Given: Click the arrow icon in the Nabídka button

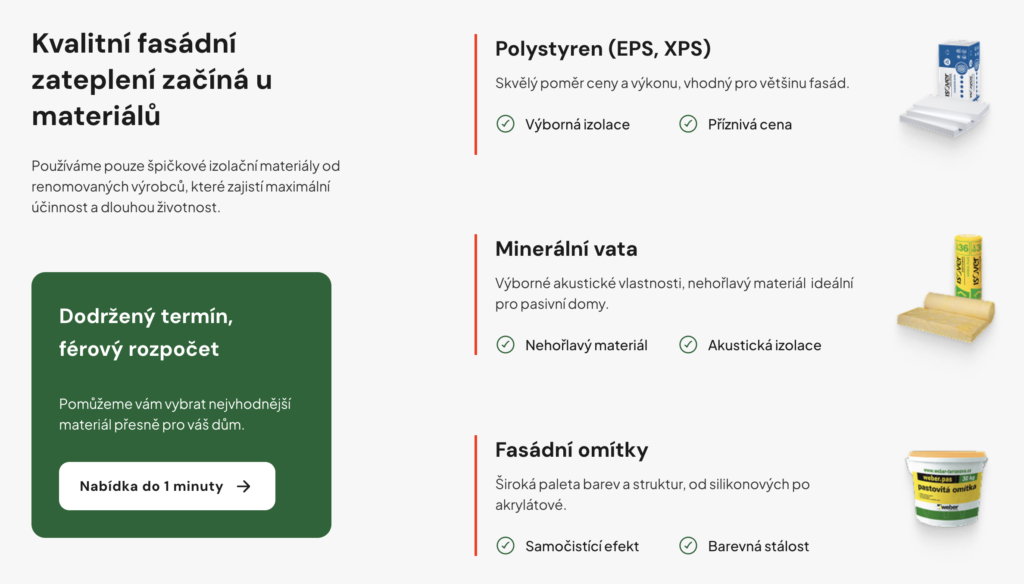Looking at the screenshot, I should coord(243,486).
